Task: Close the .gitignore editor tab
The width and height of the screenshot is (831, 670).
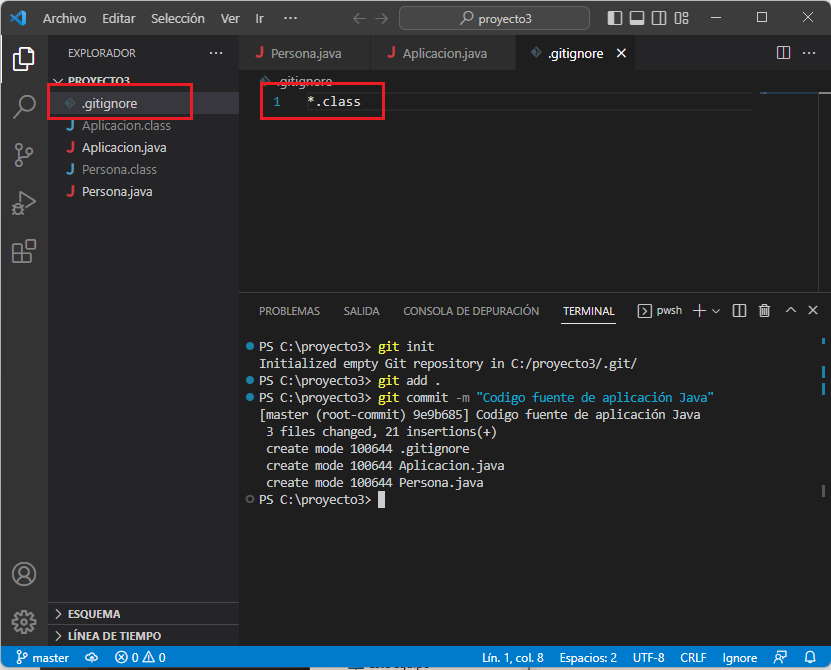Action: [x=621, y=54]
